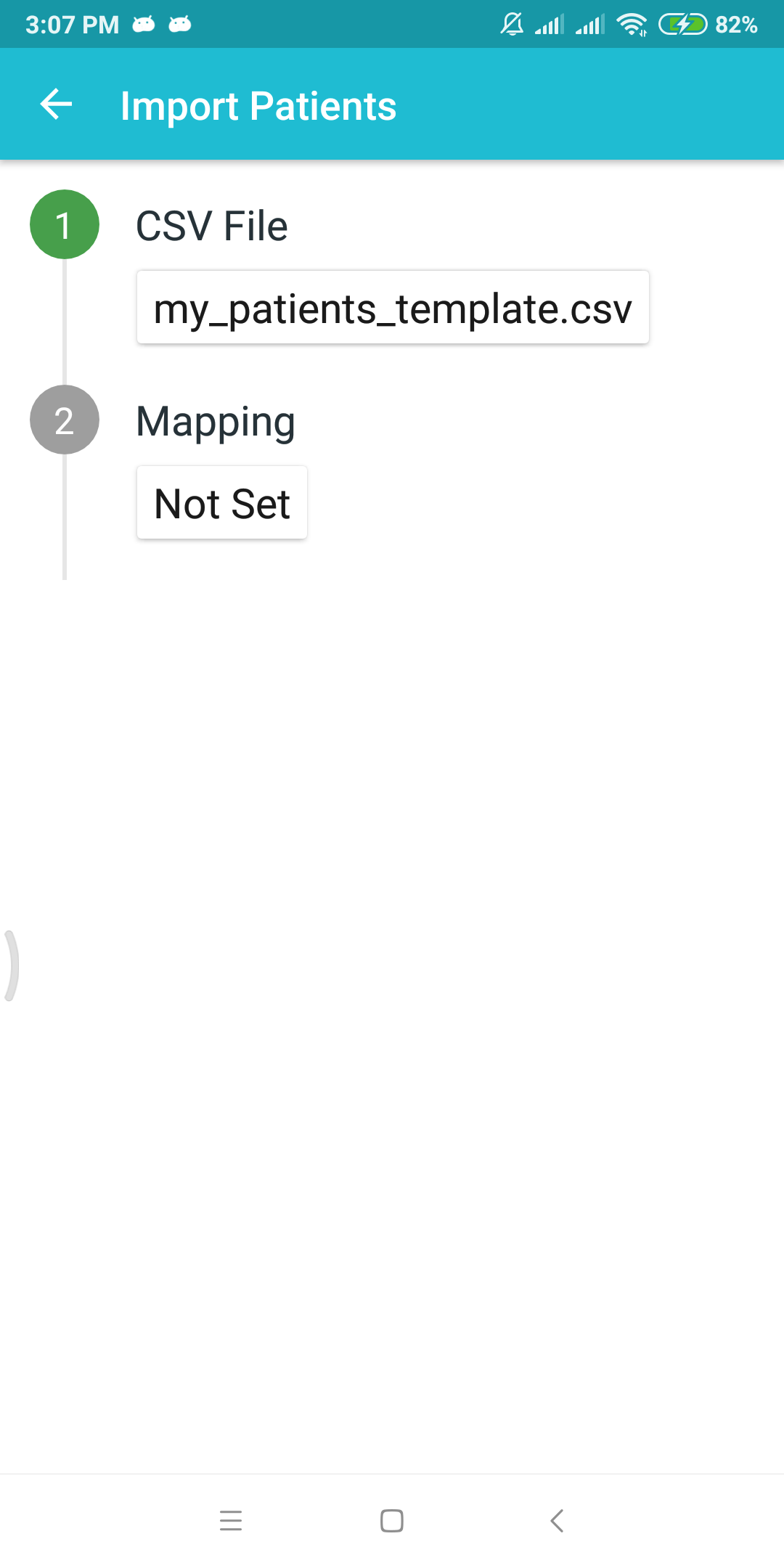The height and width of the screenshot is (1568, 784).
Task: Tap the 3:07 PM clock
Action: 73,25
